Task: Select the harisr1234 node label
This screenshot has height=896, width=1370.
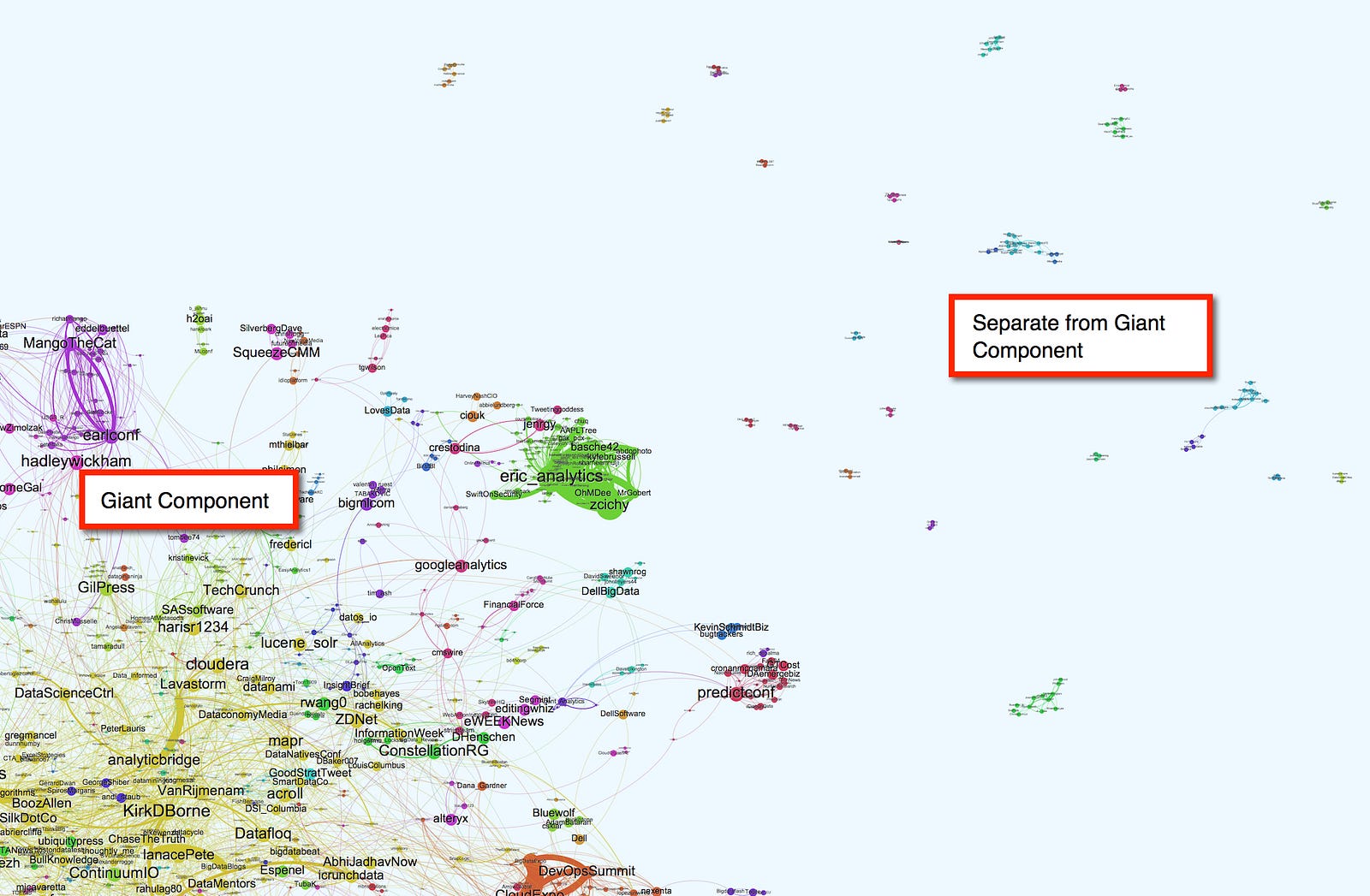Action: click(194, 627)
